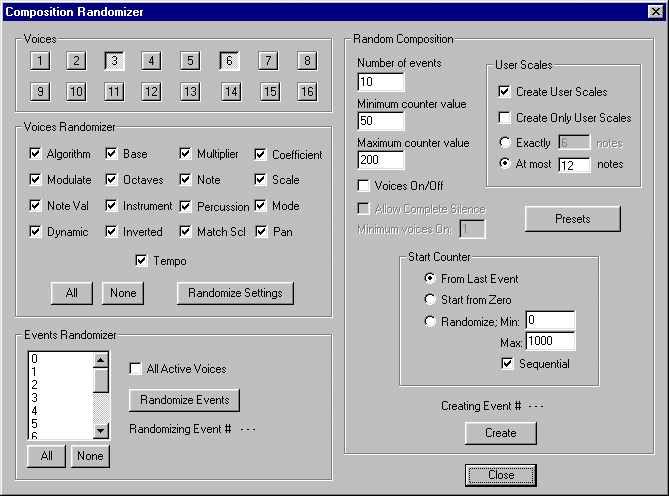Image resolution: width=669 pixels, height=496 pixels.
Task: Open the Presets button
Action: click(572, 219)
